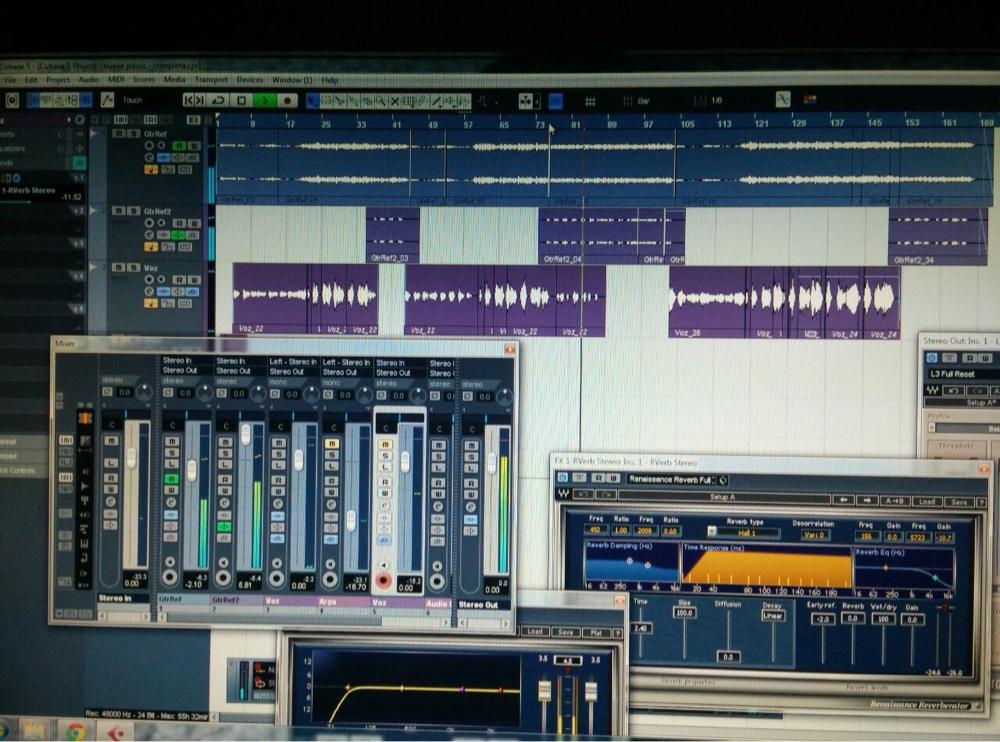Click the green transport Play button
Viewport: 1000px width, 742px height.
264,100
